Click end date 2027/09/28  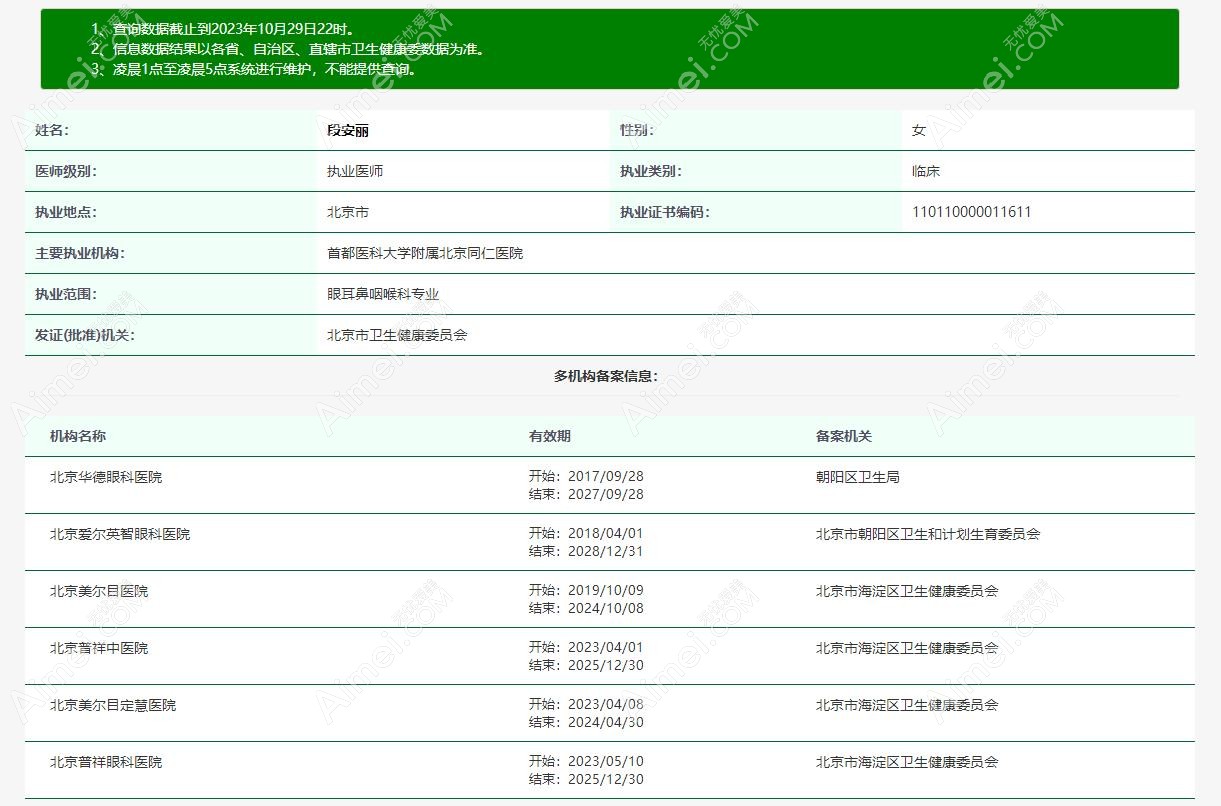[606, 494]
